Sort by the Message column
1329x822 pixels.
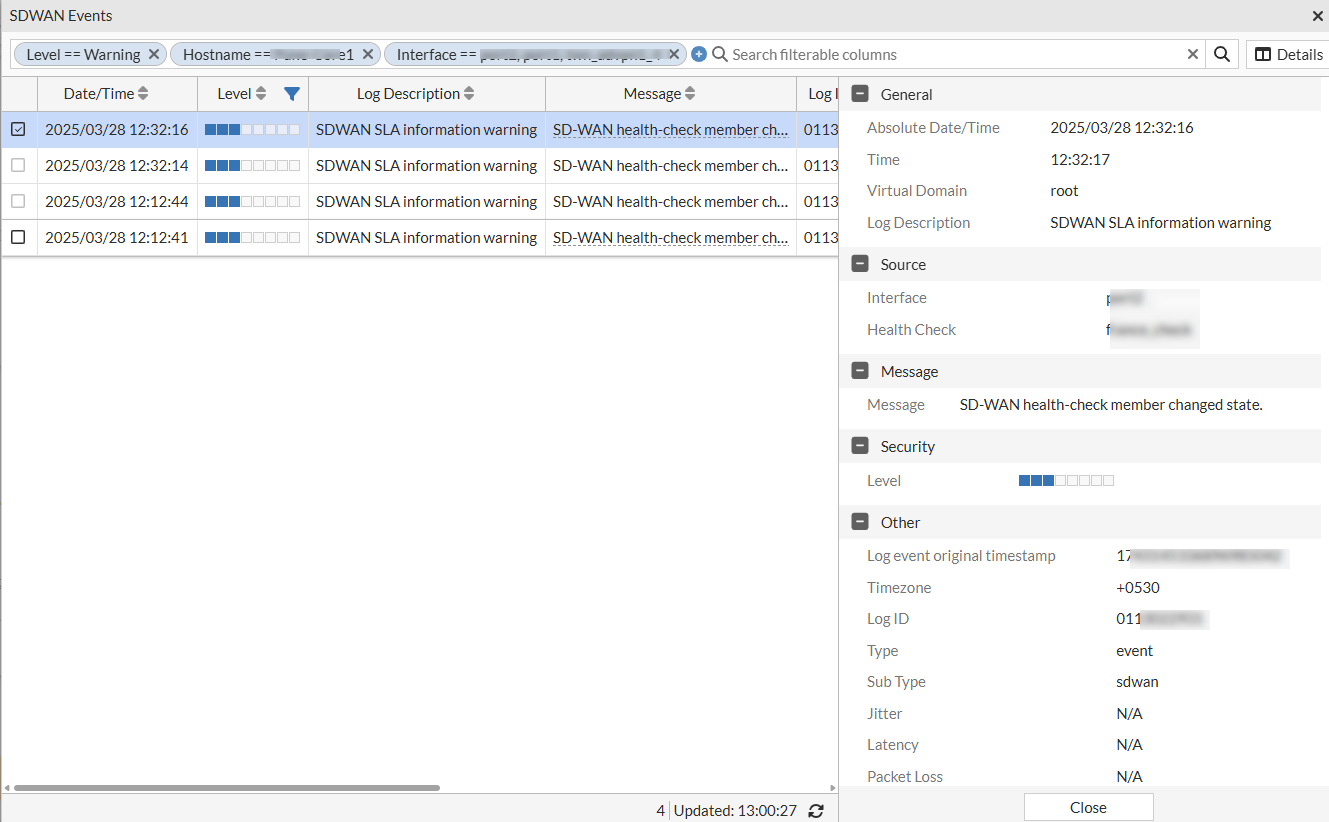690,94
